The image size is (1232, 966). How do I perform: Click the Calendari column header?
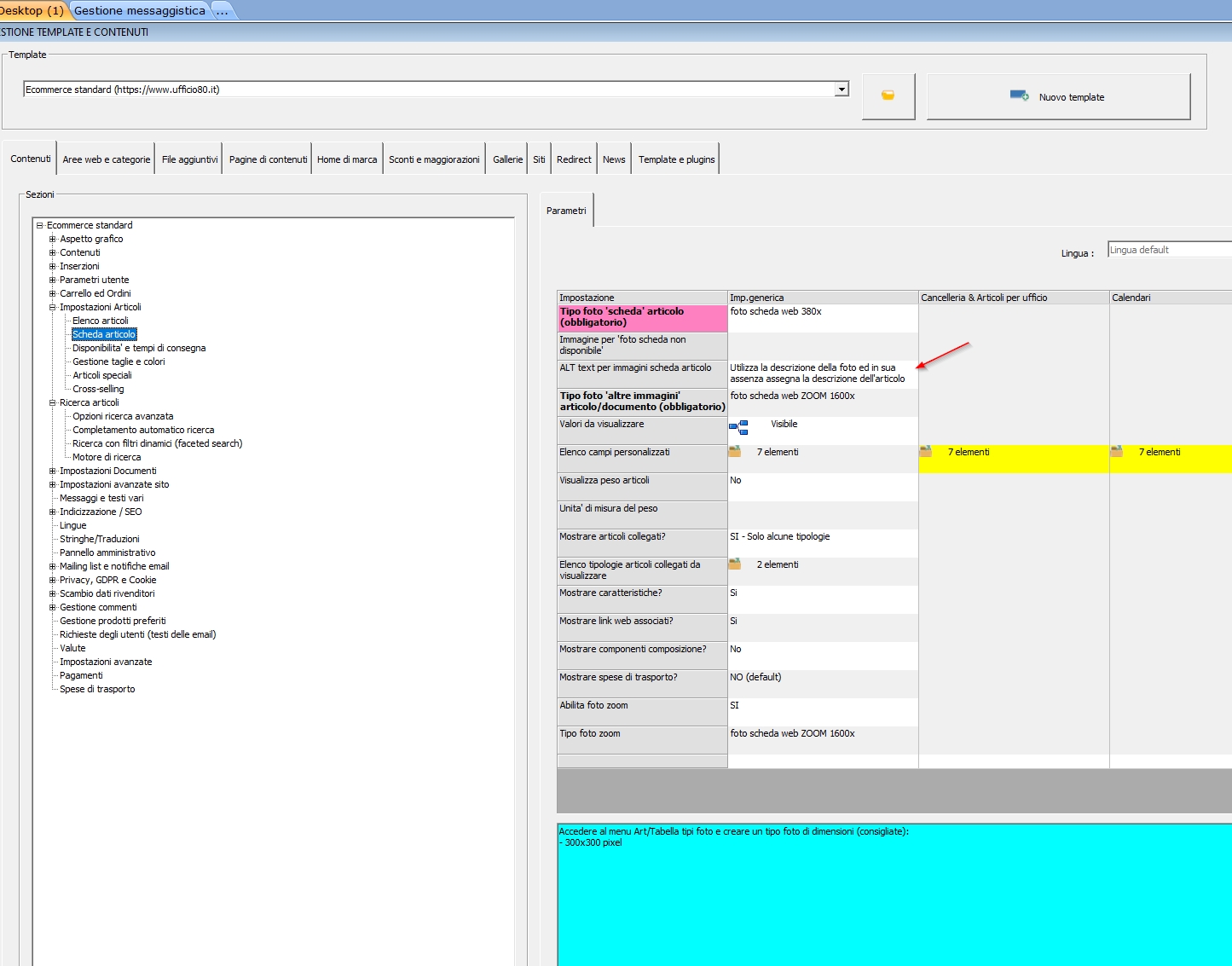click(x=1171, y=298)
